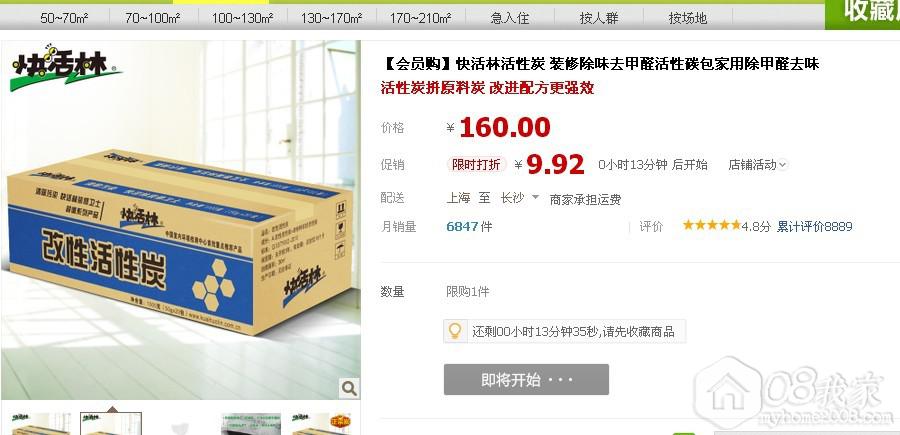Click the green 收藏 button
This screenshot has width=900, height=435.
coord(863,14)
